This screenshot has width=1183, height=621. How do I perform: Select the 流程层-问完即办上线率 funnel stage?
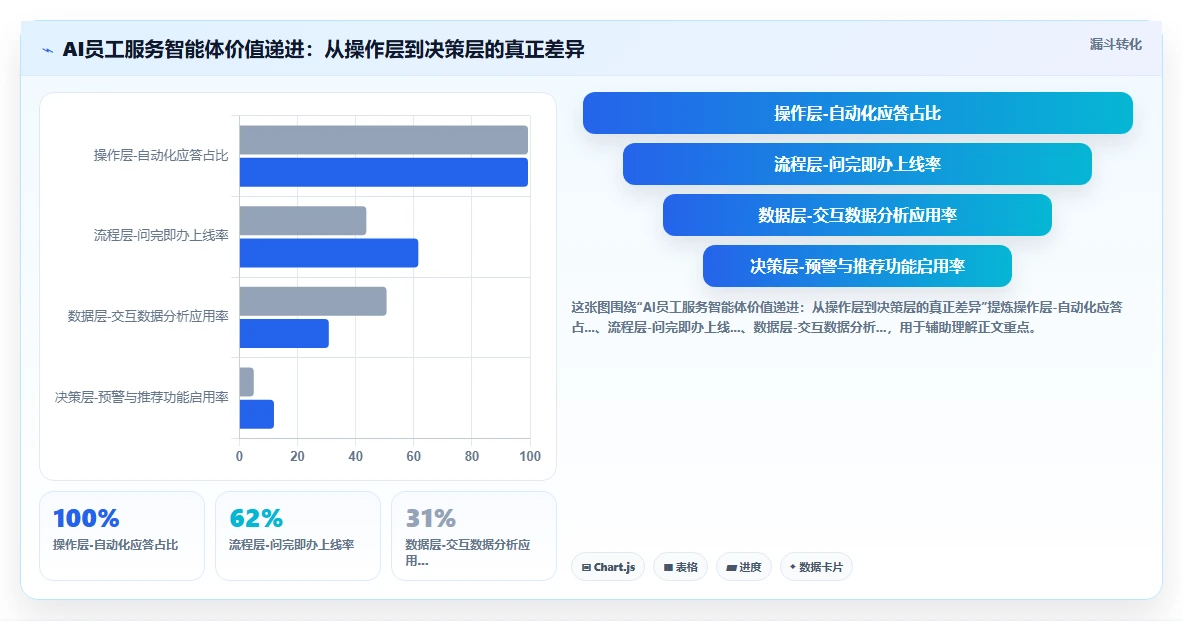[x=857, y=164]
